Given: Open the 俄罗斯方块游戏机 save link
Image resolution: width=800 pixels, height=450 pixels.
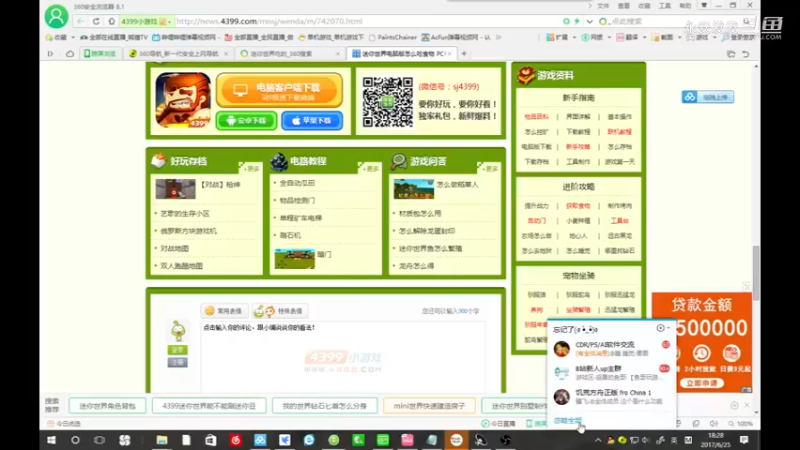Looking at the screenshot, I should coord(188,231).
